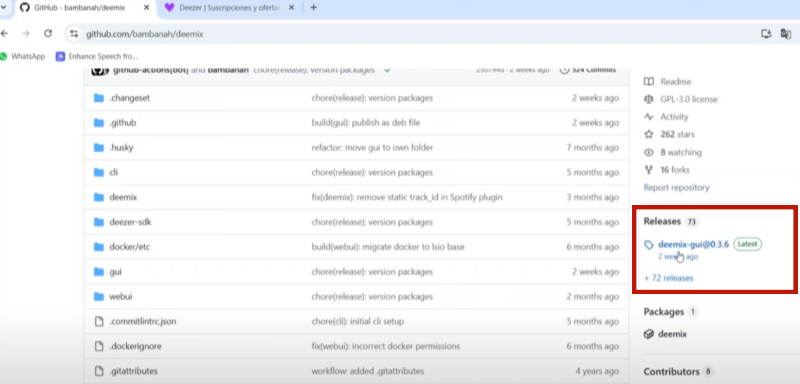This screenshot has height=384, width=800.
Task: Open commit 'workflow: added .gitattributes'
Action: (367, 371)
